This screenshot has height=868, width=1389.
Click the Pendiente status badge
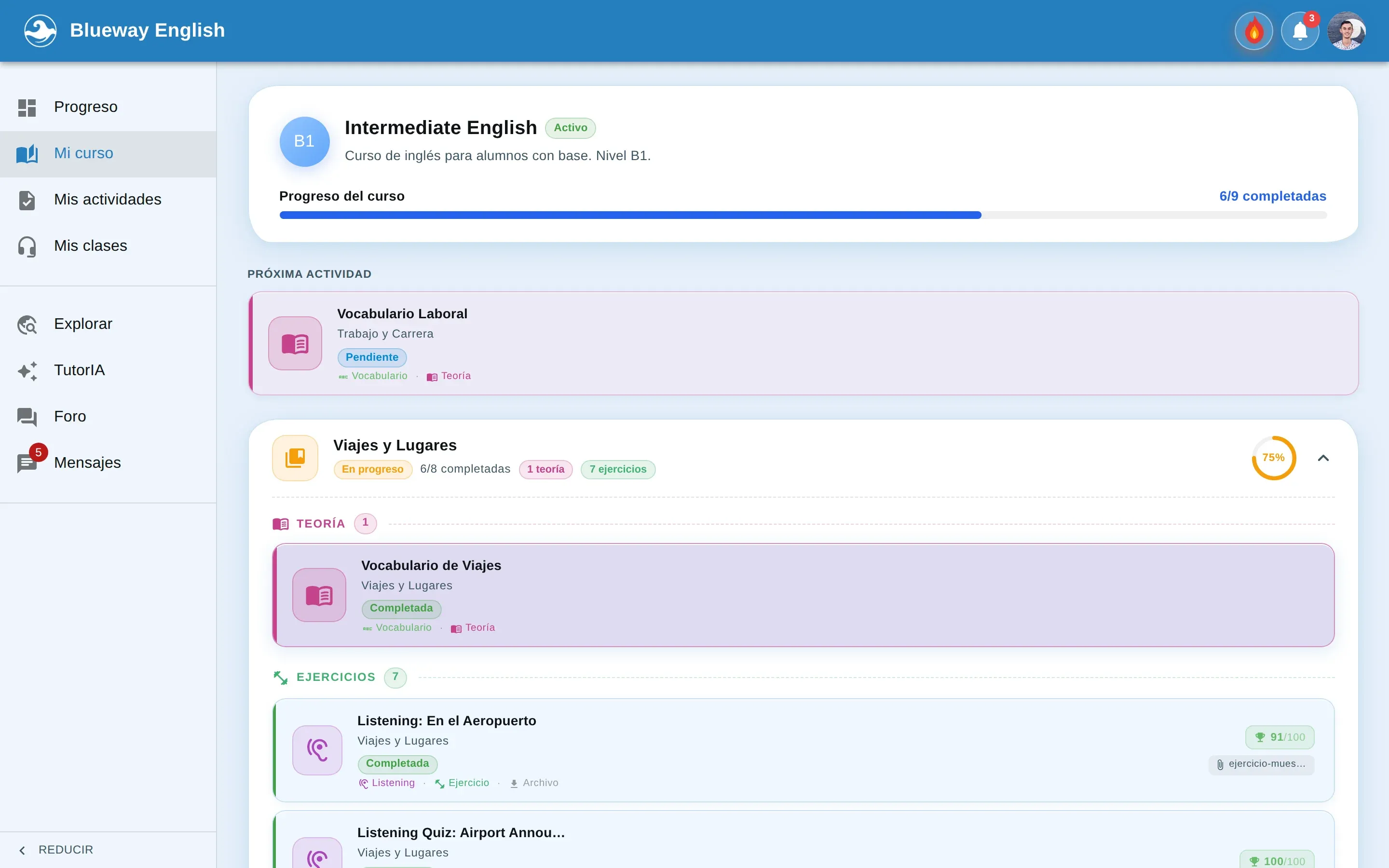(372, 358)
